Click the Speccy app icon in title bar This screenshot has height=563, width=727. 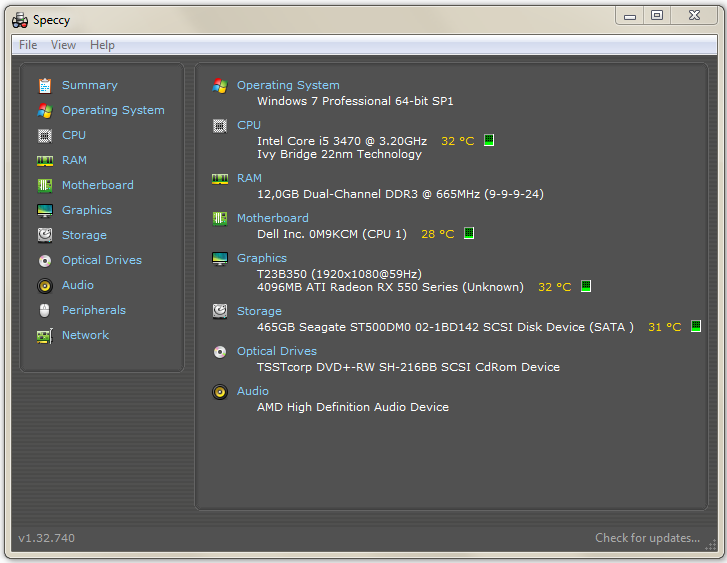pyautogui.click(x=20, y=20)
